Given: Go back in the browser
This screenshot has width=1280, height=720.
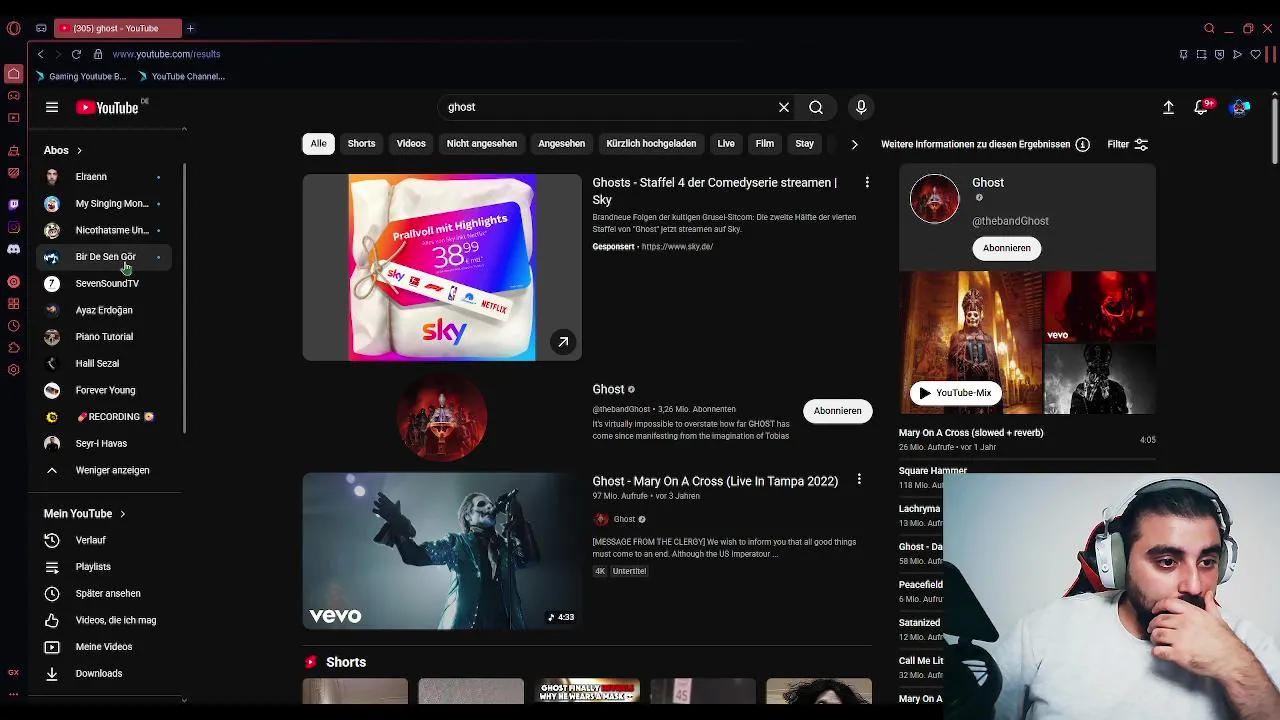Looking at the screenshot, I should click(40, 54).
